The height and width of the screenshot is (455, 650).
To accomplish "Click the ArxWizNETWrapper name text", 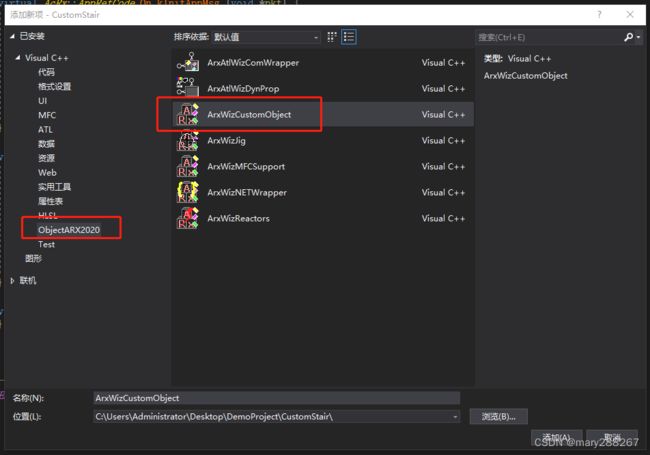I will click(247, 192).
